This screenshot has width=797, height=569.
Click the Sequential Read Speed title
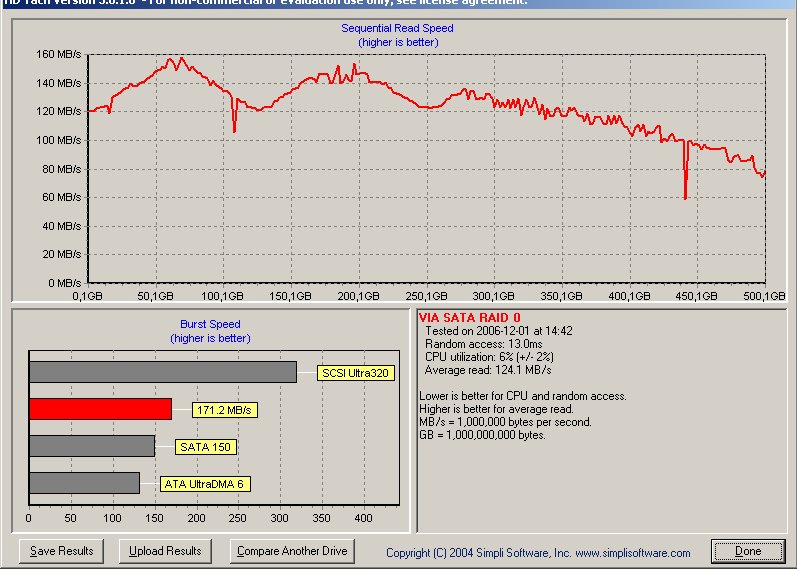[397, 28]
